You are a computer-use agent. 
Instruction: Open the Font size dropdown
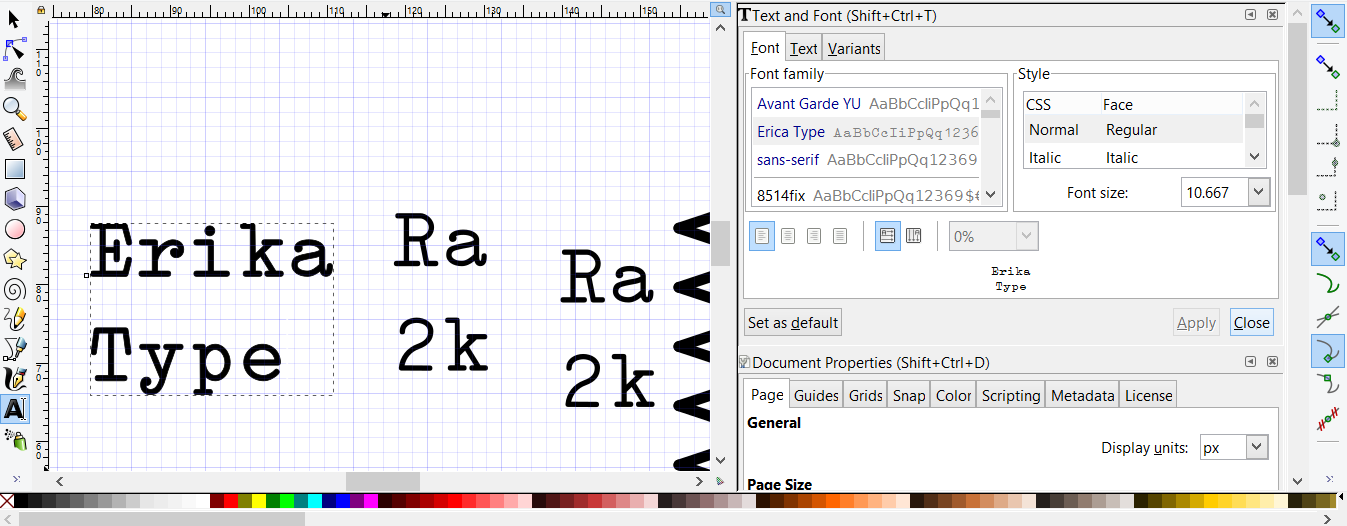(1259, 192)
